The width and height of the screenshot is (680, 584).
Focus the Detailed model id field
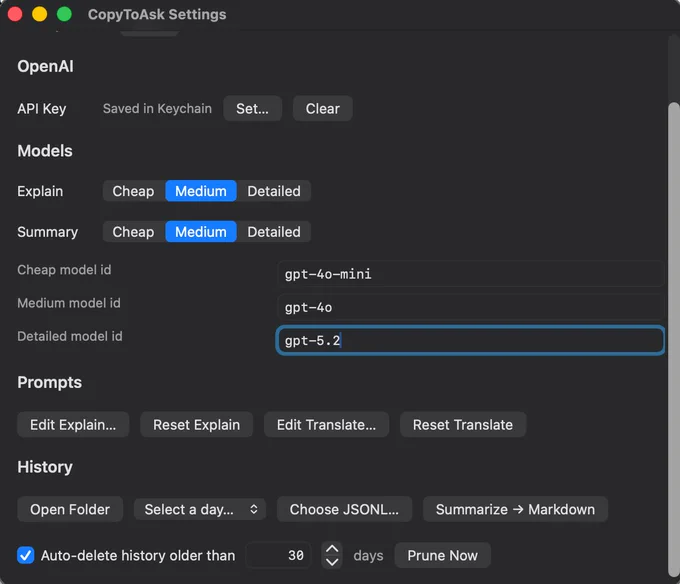(x=470, y=341)
